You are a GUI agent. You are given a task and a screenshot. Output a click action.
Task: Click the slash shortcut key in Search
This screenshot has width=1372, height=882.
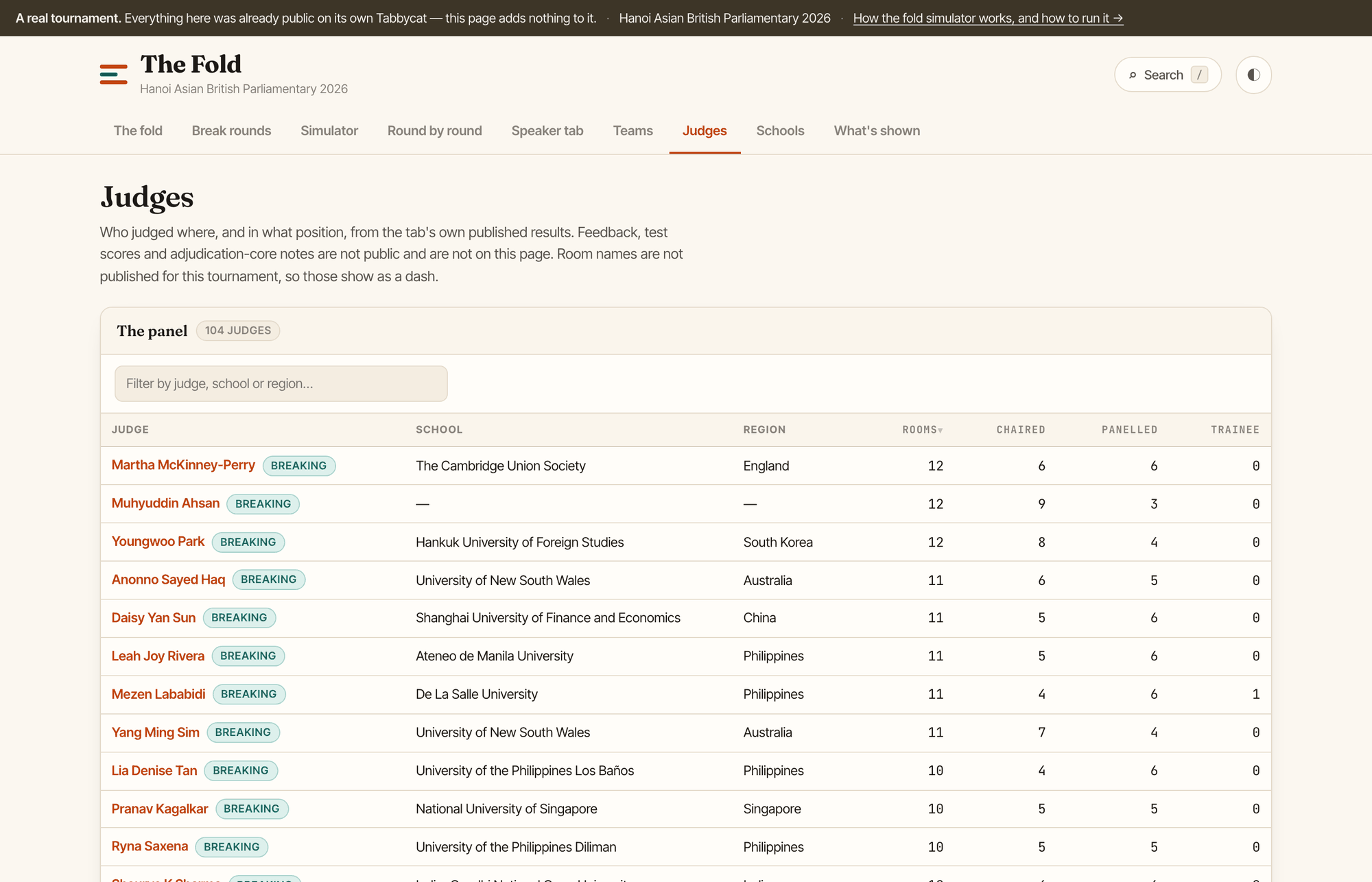(1199, 75)
